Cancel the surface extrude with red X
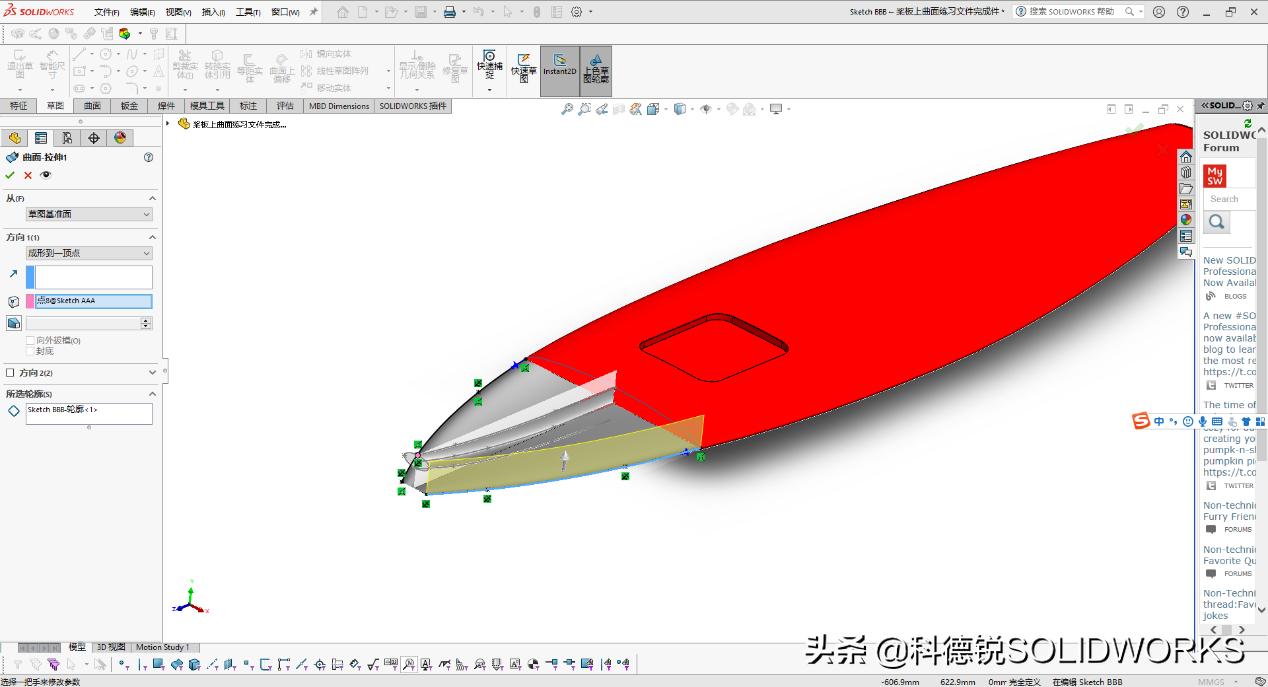Viewport: 1268px width, 687px height. (x=28, y=175)
